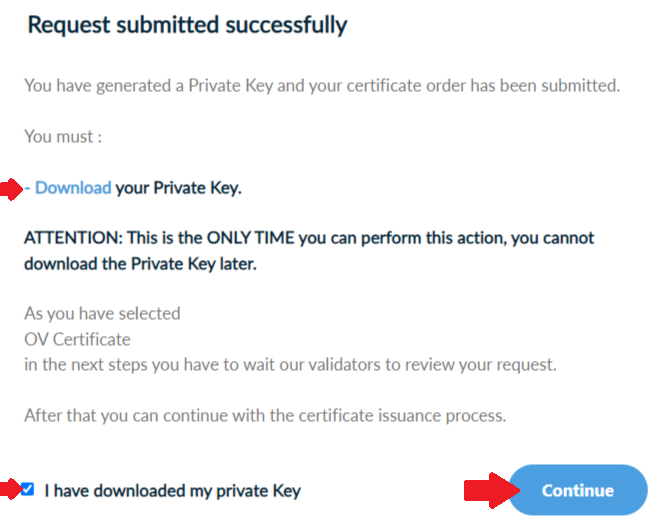The image size is (665, 528).
Task: Click the 'As you have selected' line
Action: pos(102,313)
